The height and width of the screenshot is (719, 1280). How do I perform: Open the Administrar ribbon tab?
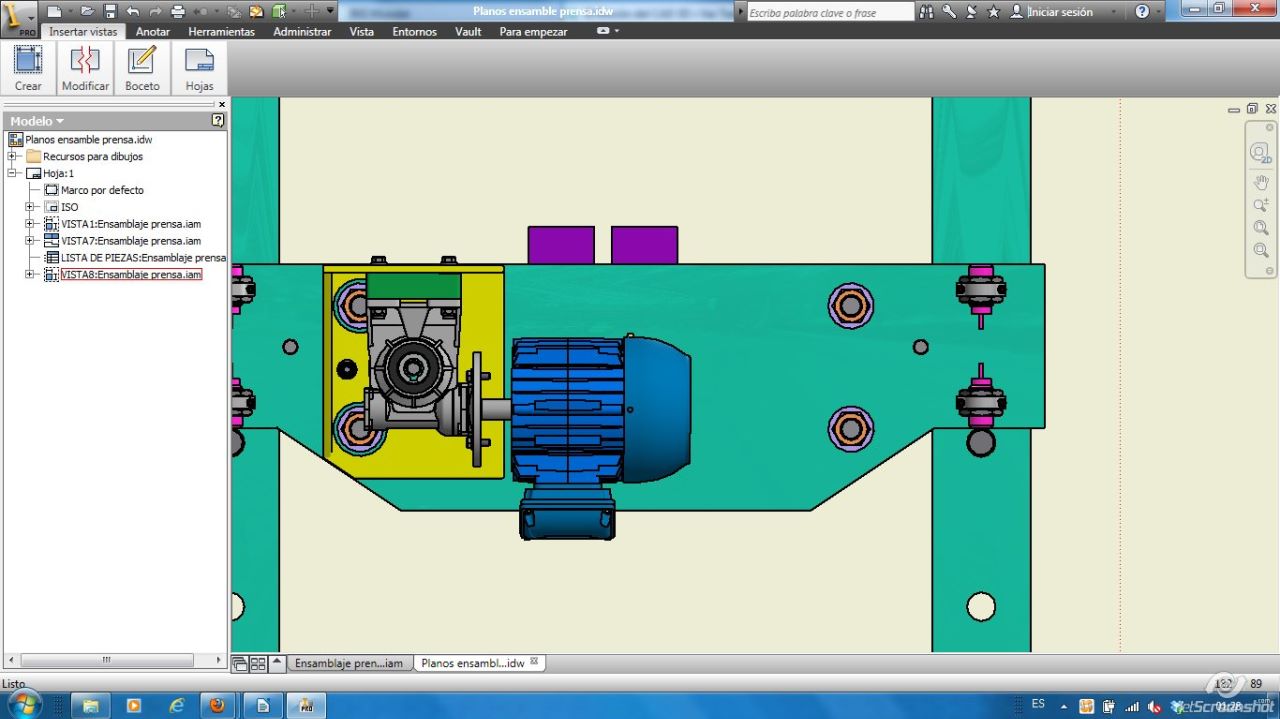(302, 31)
